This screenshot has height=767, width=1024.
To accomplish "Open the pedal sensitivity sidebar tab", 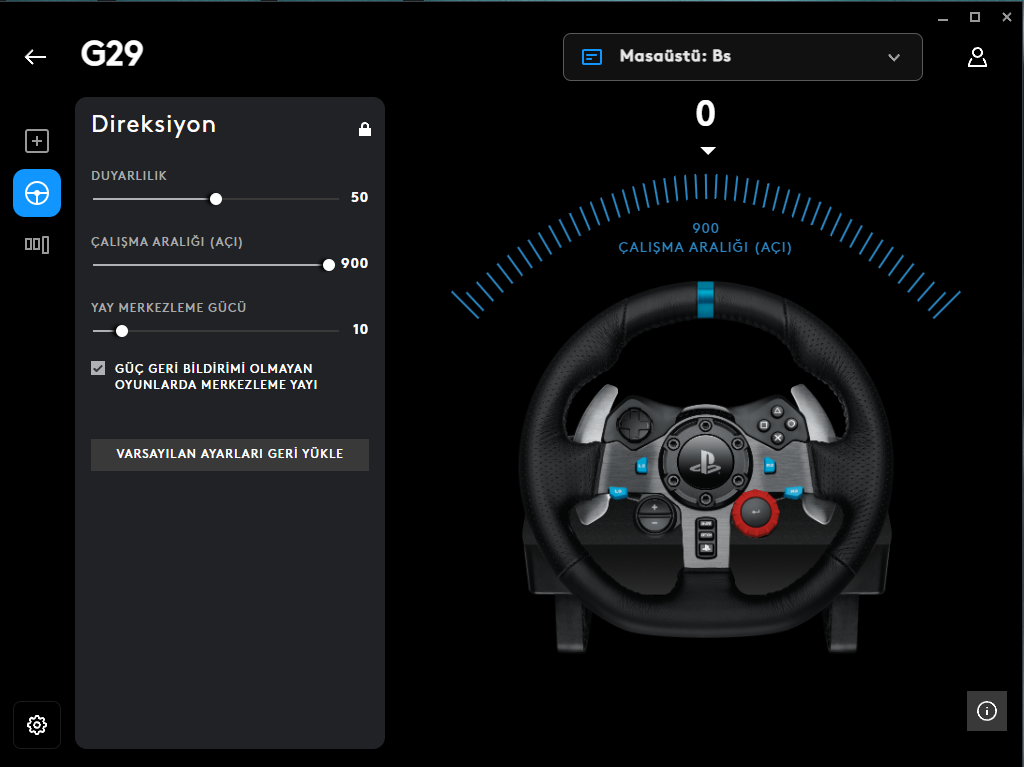I will coord(37,245).
